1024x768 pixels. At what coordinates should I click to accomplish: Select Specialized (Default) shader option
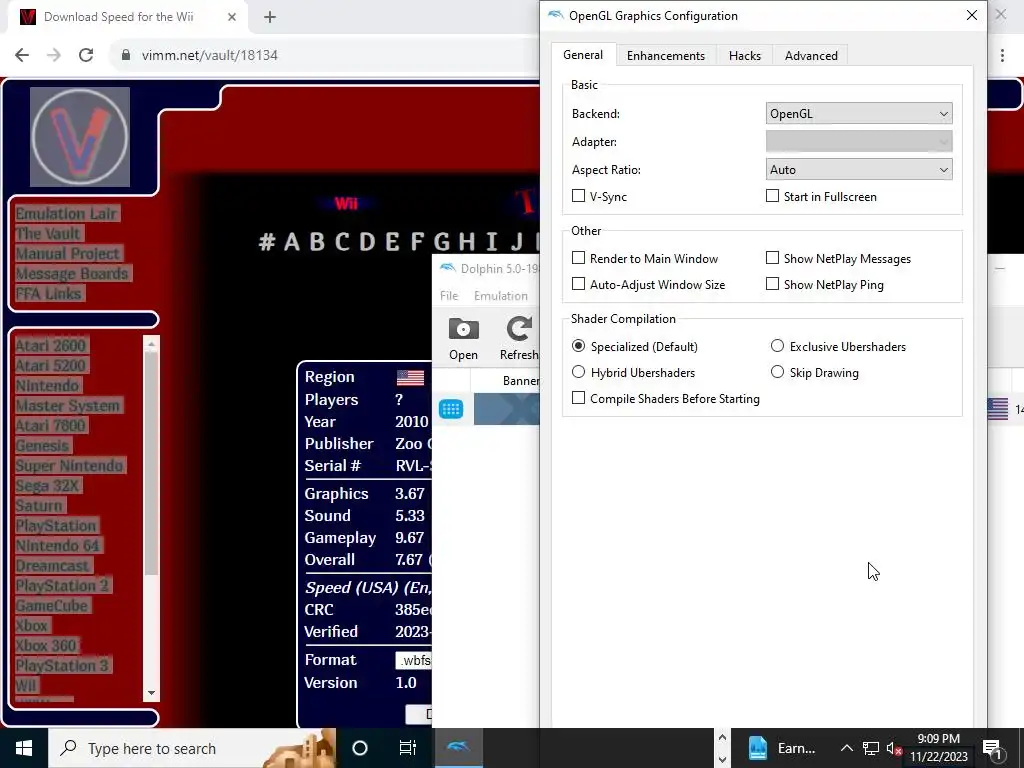(x=578, y=345)
